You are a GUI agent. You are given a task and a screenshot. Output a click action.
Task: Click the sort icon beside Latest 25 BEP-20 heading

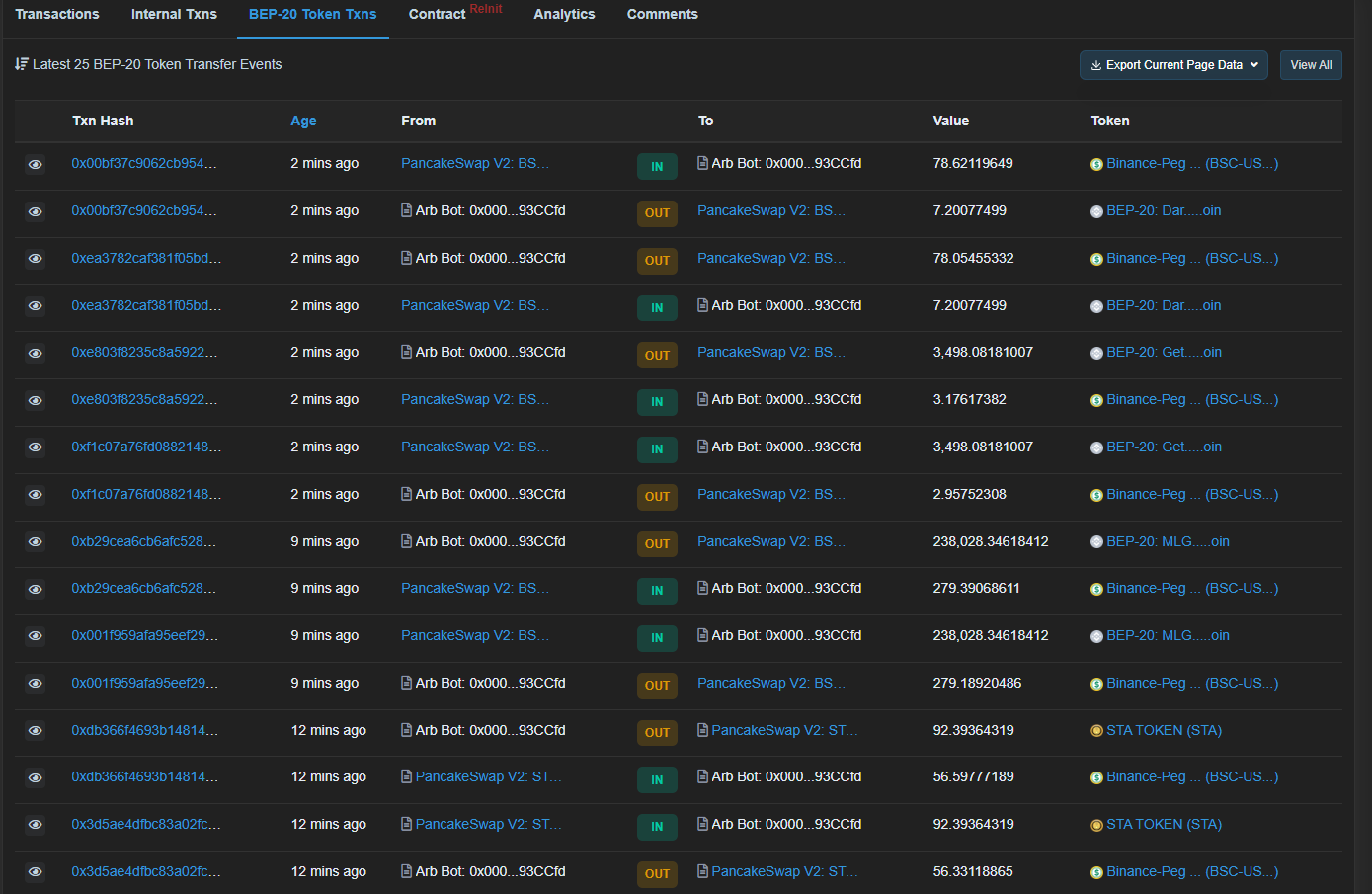22,64
